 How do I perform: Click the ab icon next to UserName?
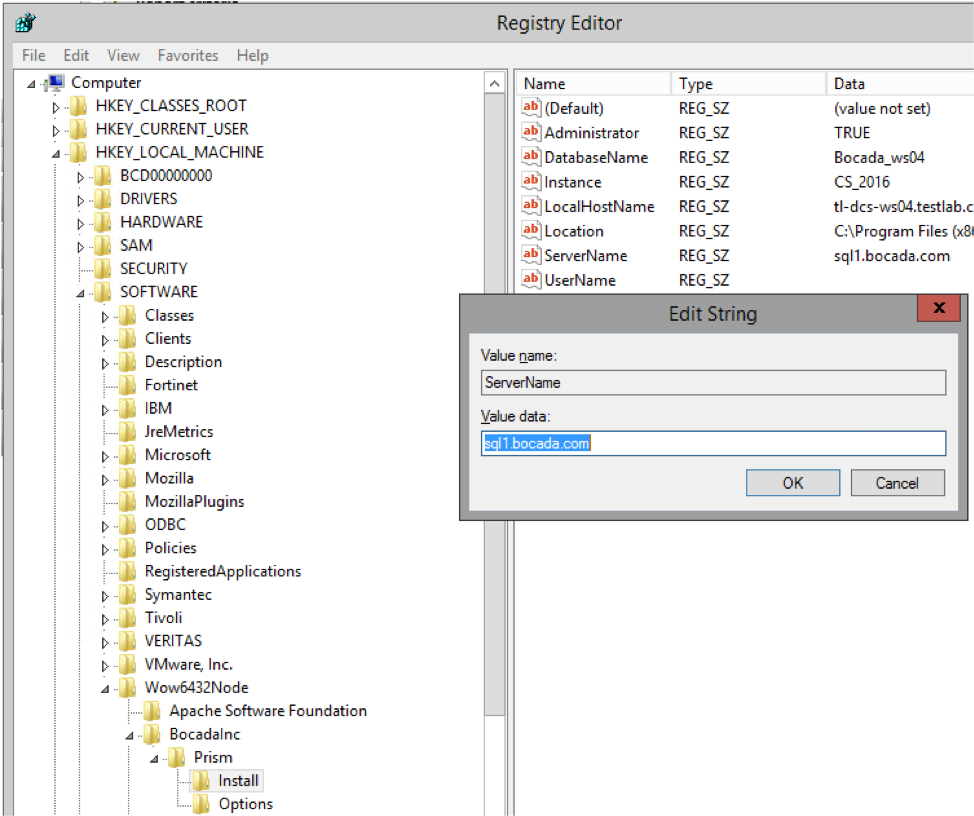(530, 280)
